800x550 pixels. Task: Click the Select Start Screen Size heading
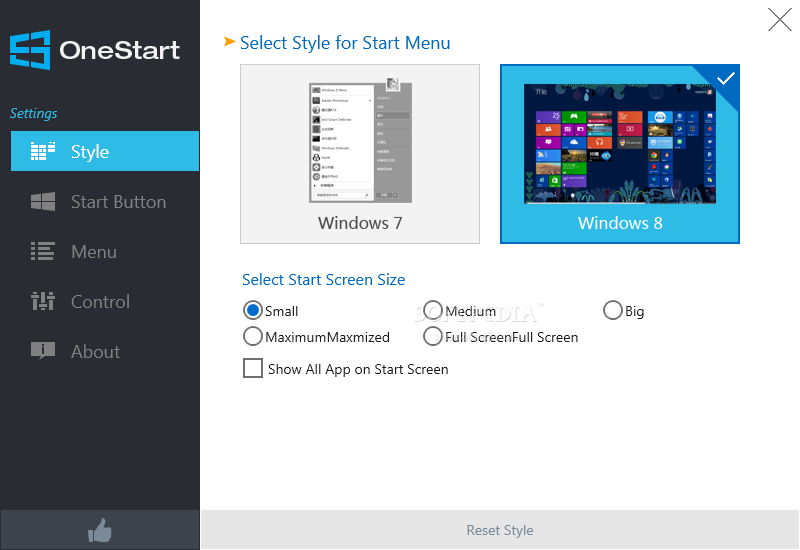[323, 280]
